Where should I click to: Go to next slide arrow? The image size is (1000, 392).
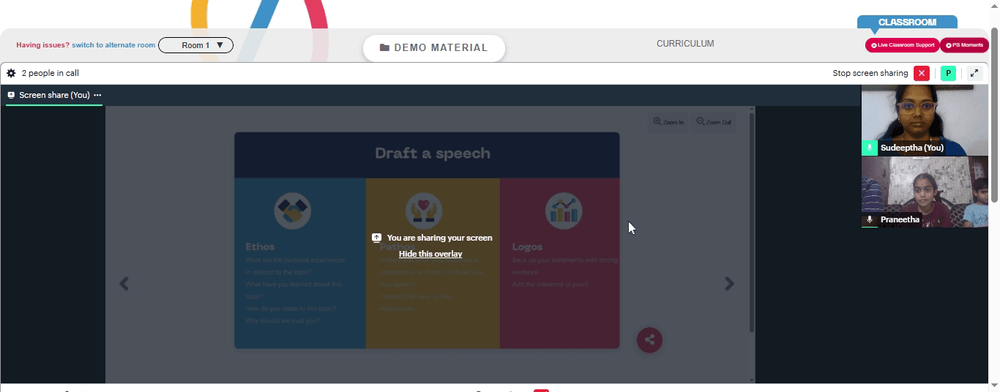(x=730, y=284)
